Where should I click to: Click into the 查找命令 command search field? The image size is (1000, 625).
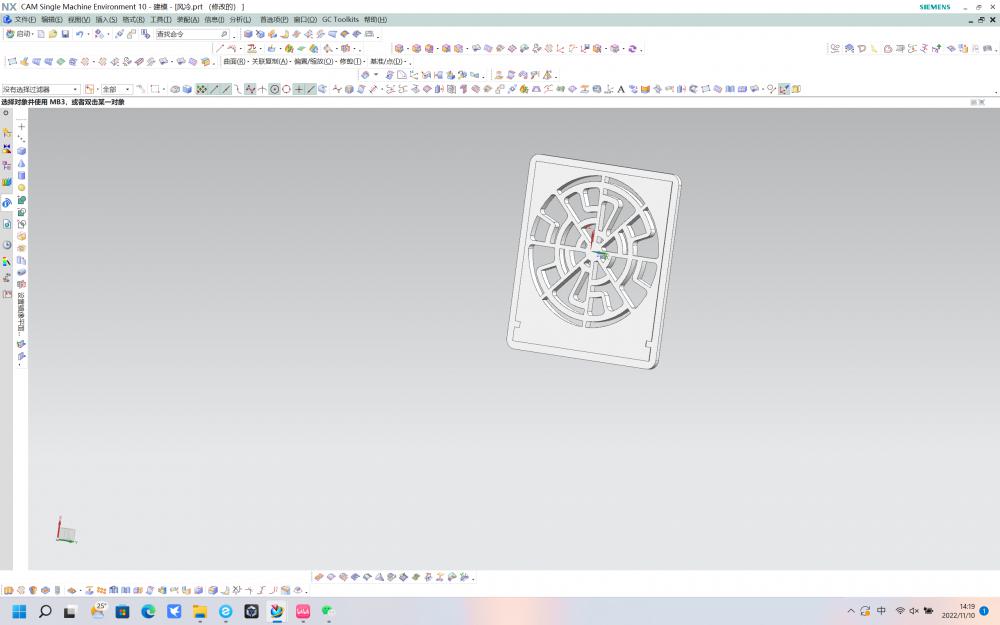(x=192, y=34)
